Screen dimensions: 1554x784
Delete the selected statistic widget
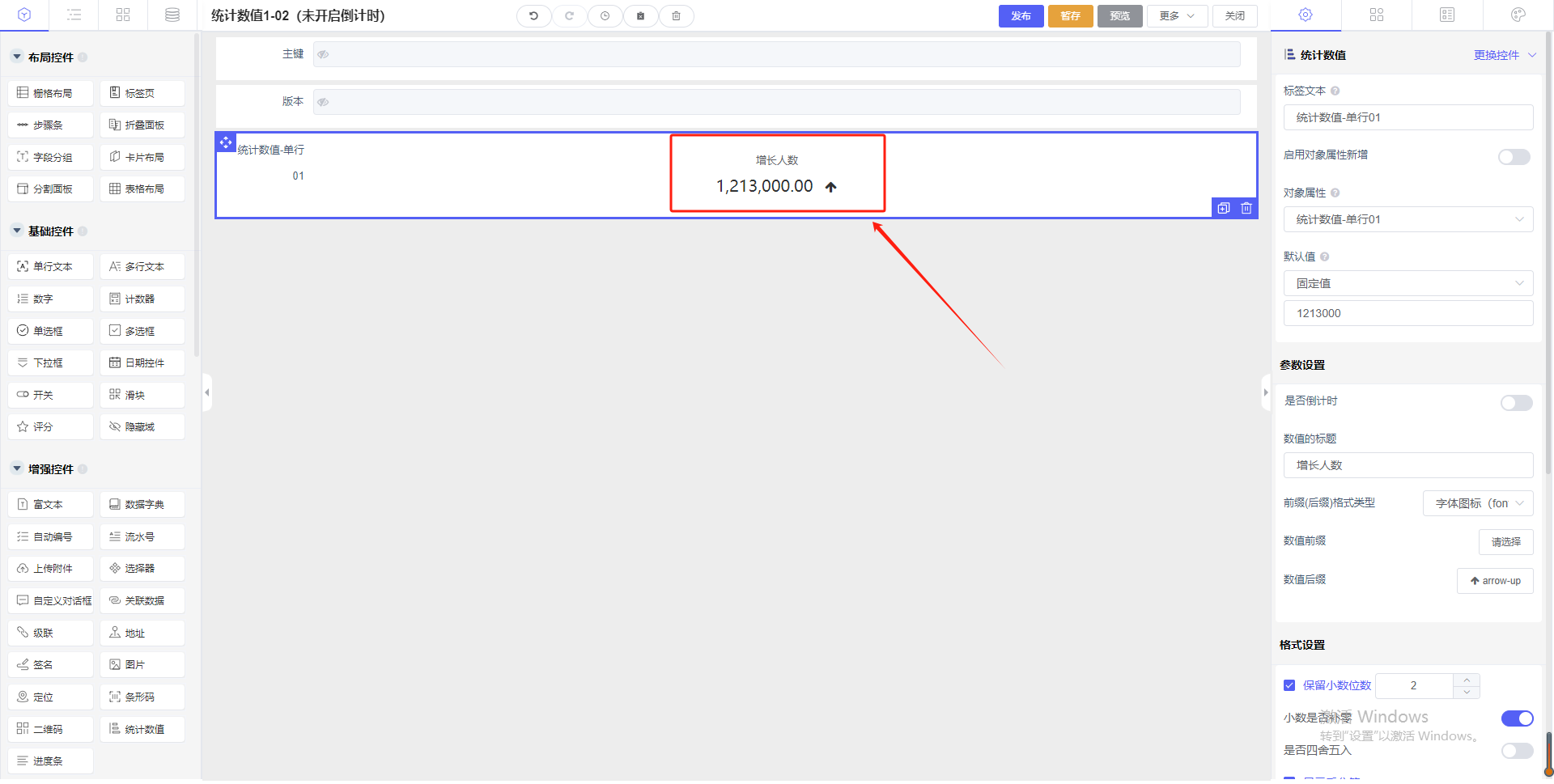pyautogui.click(x=1246, y=208)
